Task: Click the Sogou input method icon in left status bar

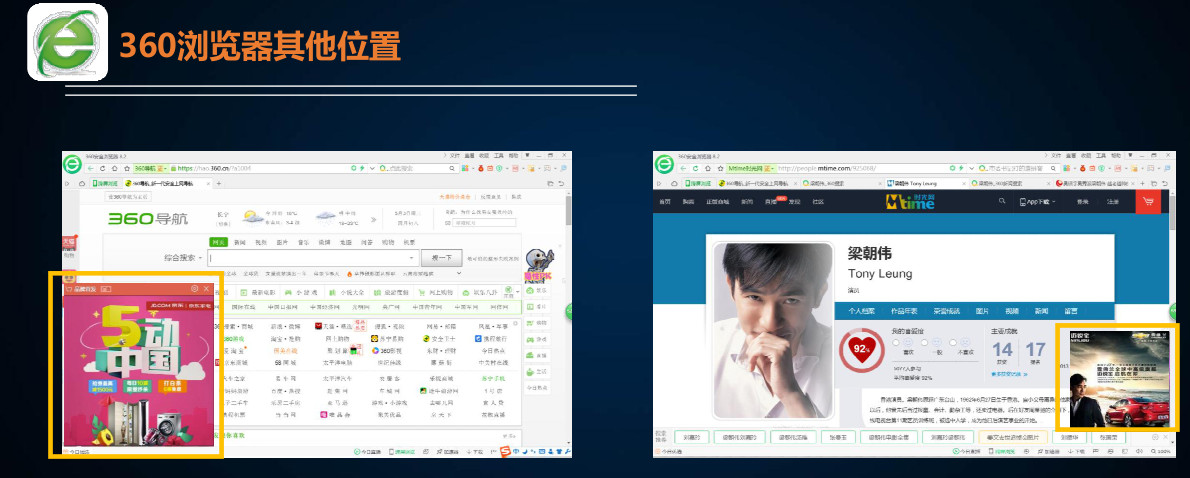Action: [x=505, y=452]
